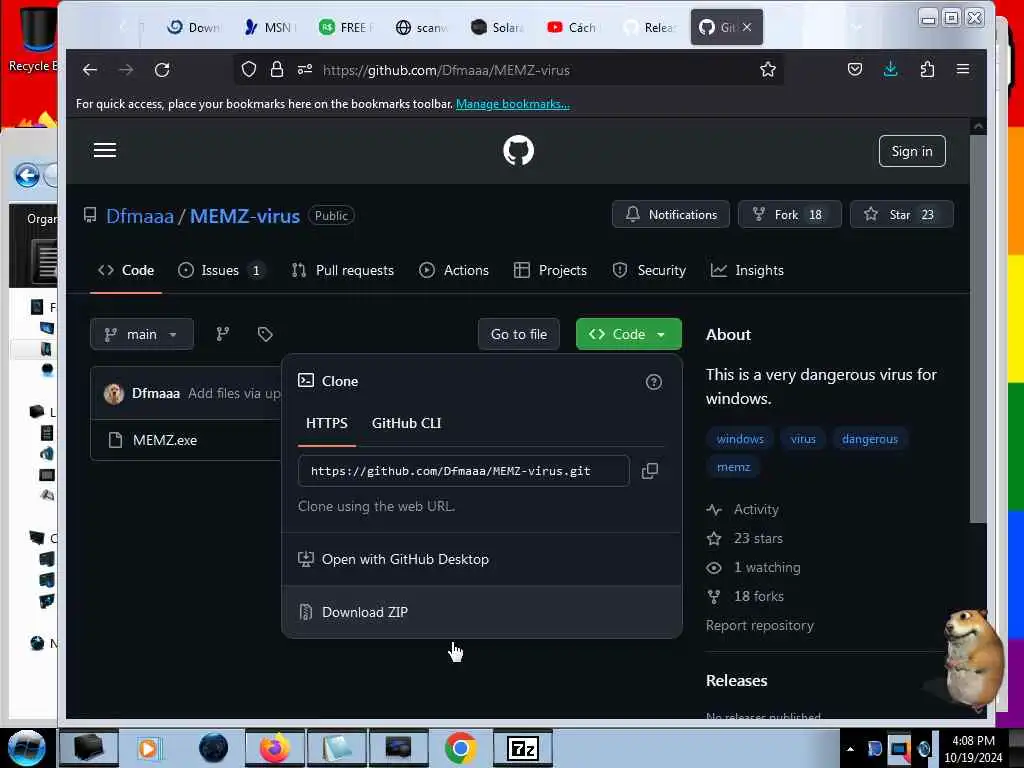This screenshot has width=1024, height=768.
Task: Open the extensions puzzle icon
Action: tap(927, 69)
